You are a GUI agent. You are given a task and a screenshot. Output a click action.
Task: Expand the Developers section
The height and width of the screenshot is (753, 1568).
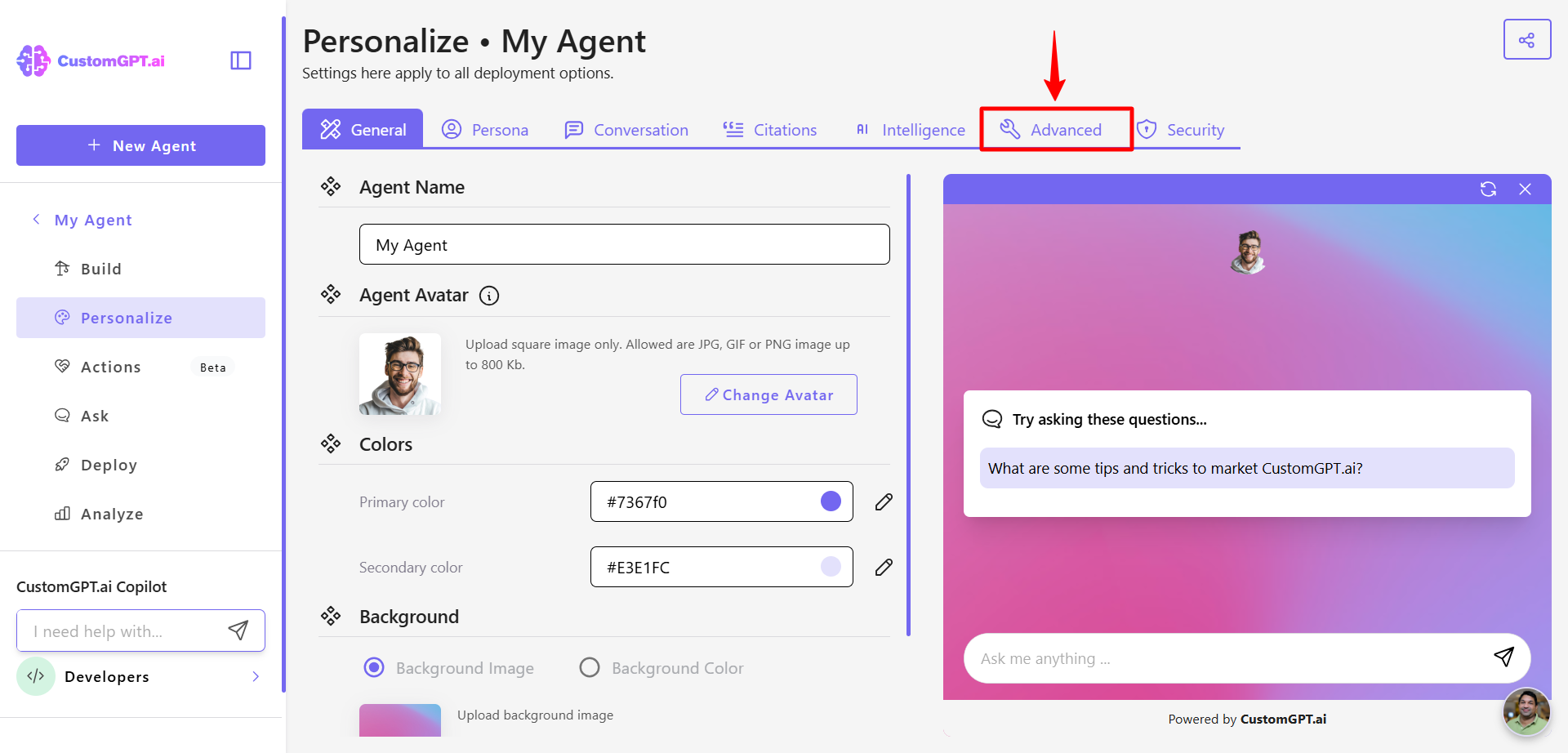(x=256, y=676)
